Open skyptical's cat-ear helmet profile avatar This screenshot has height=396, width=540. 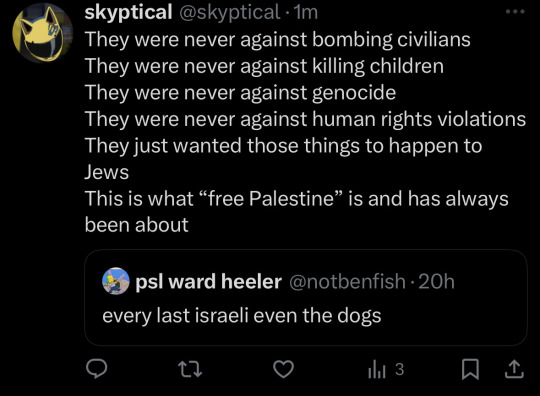click(42, 33)
